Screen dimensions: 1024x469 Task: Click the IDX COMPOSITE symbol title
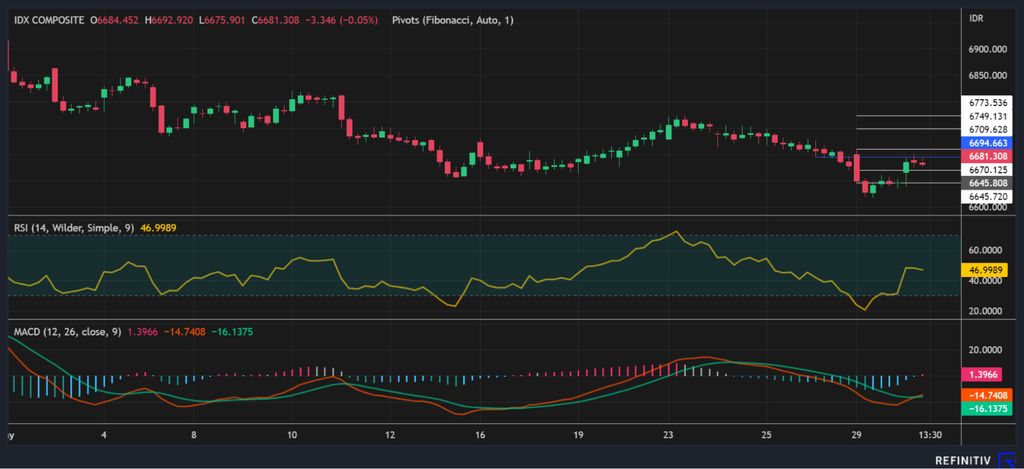[x=49, y=20]
